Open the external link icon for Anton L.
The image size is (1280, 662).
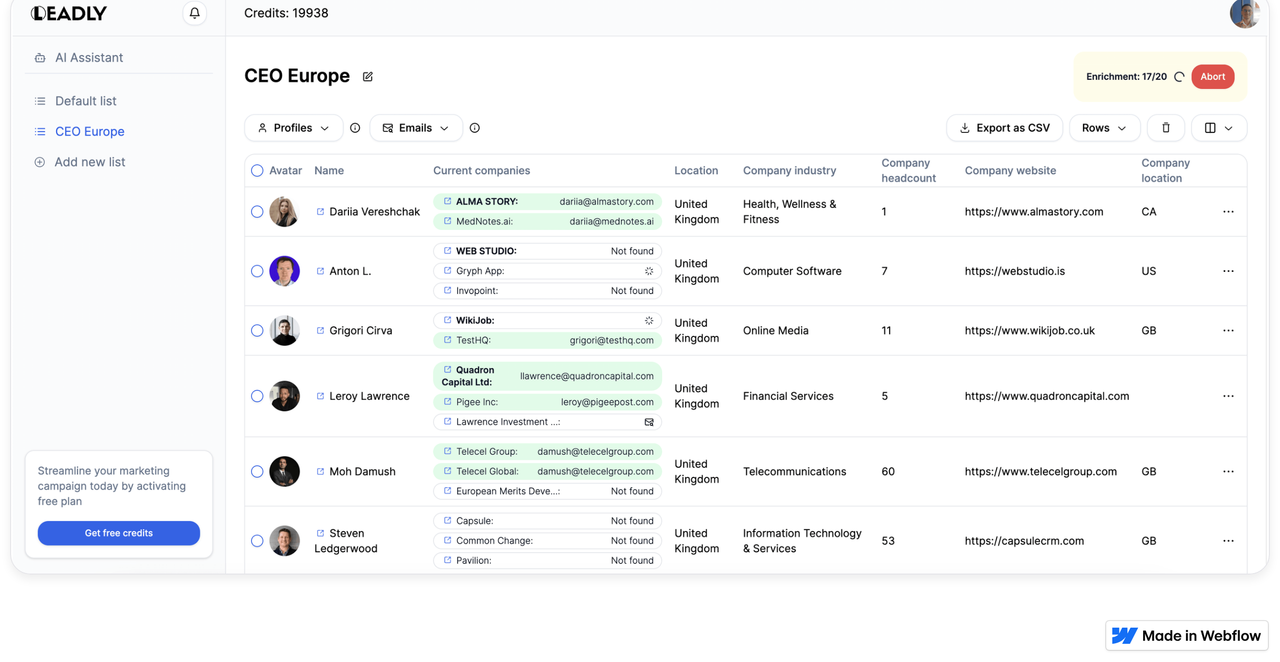coord(320,271)
